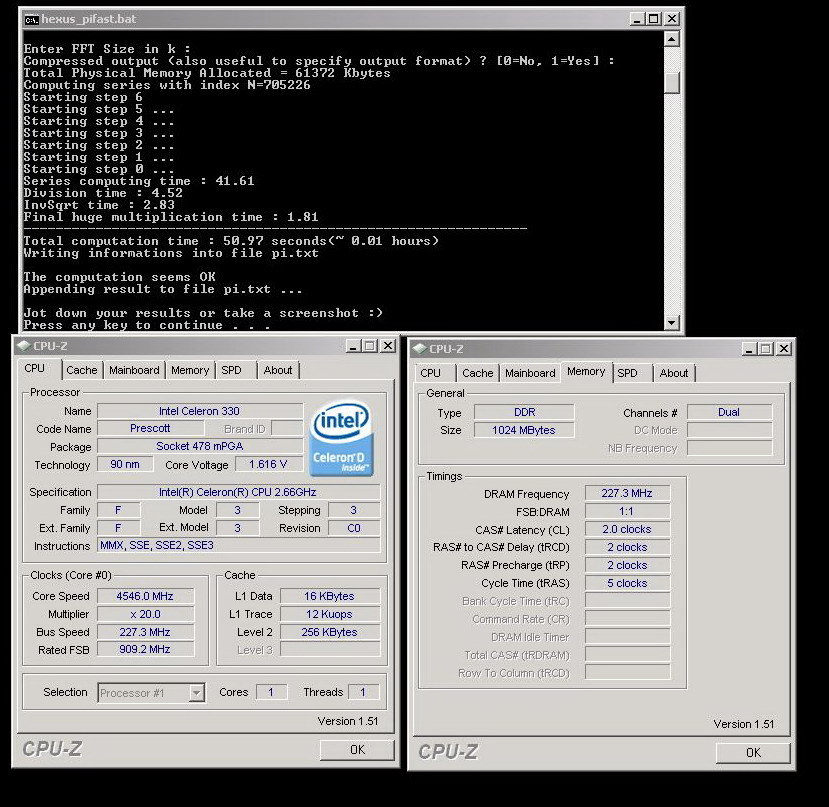Switch to Memory tab in left CPU-Z window
Viewport: 829px width, 807px height.
(190, 370)
